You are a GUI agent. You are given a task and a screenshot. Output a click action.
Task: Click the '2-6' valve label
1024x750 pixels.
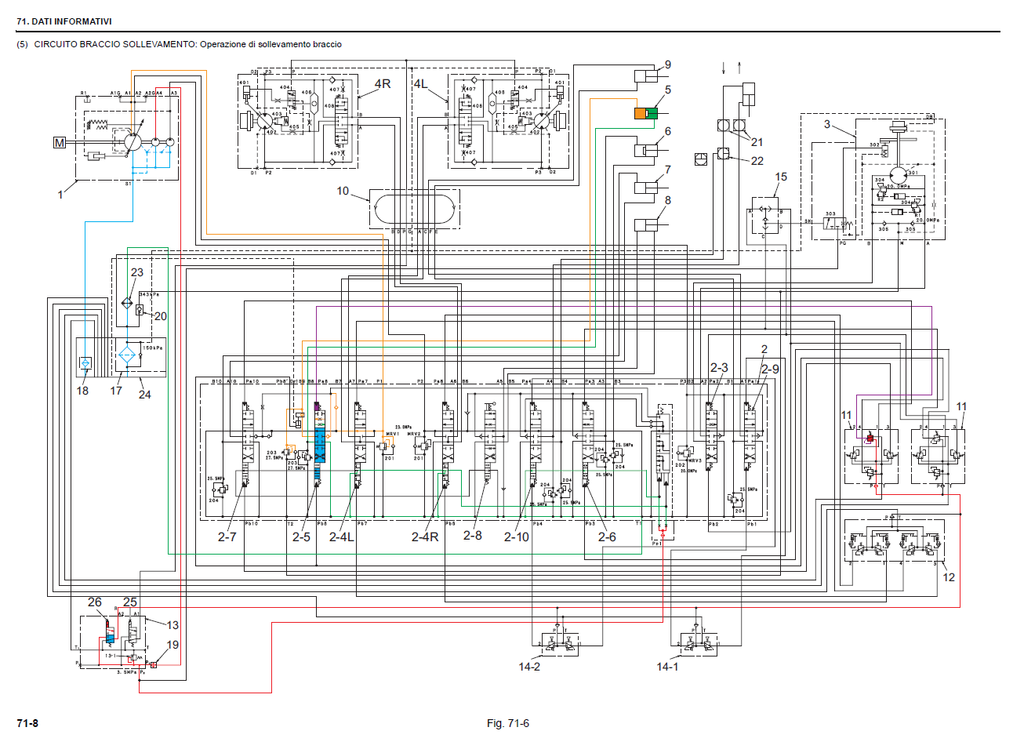[x=607, y=537]
